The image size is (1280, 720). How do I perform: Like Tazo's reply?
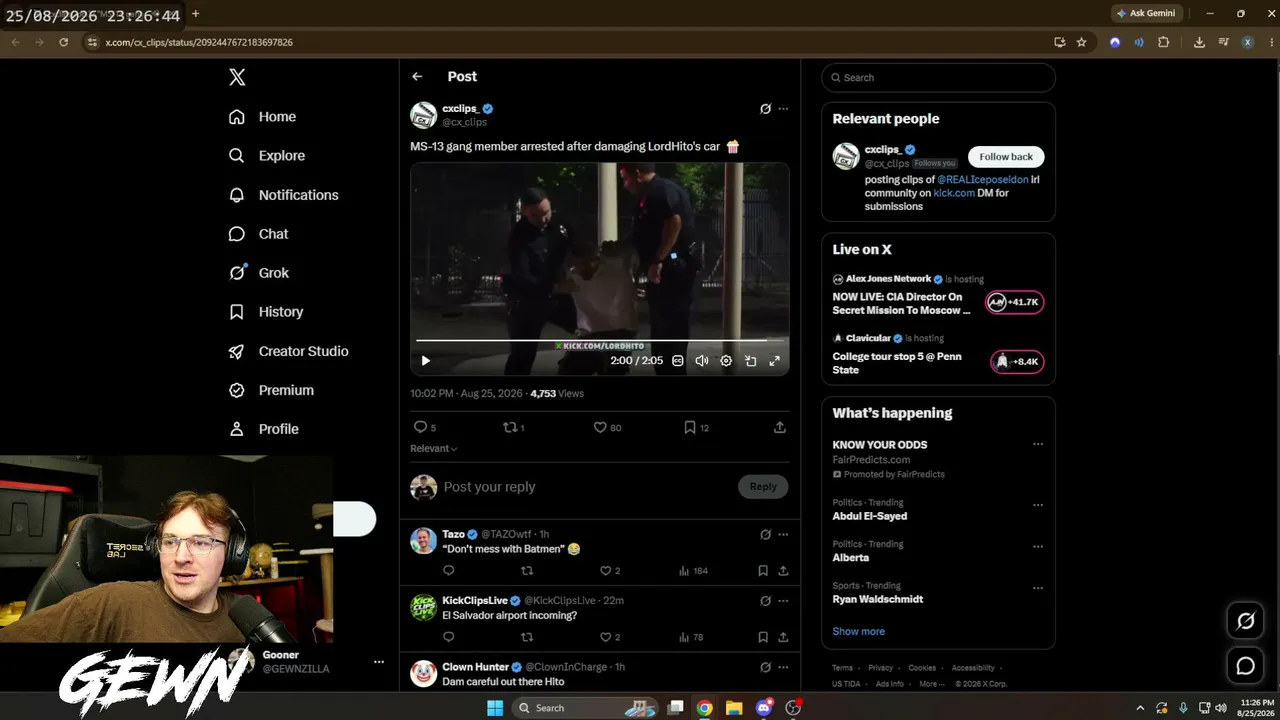click(x=605, y=571)
